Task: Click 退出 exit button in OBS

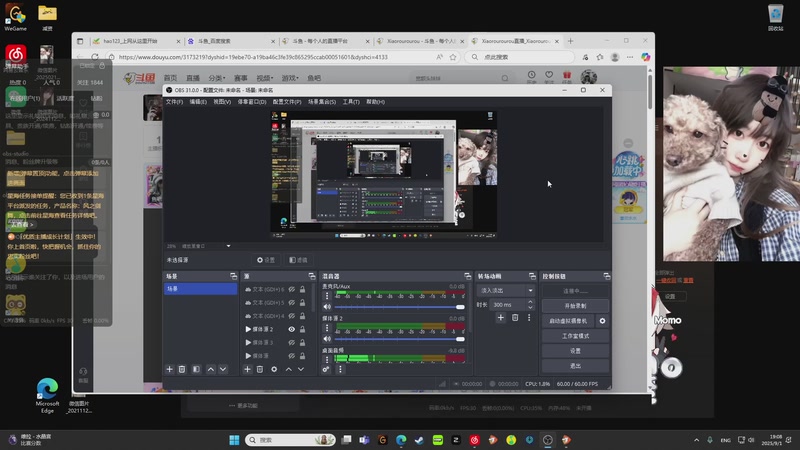Action: coord(575,365)
